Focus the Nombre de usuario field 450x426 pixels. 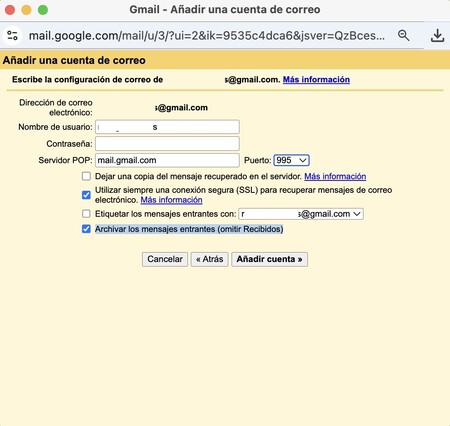tap(167, 127)
